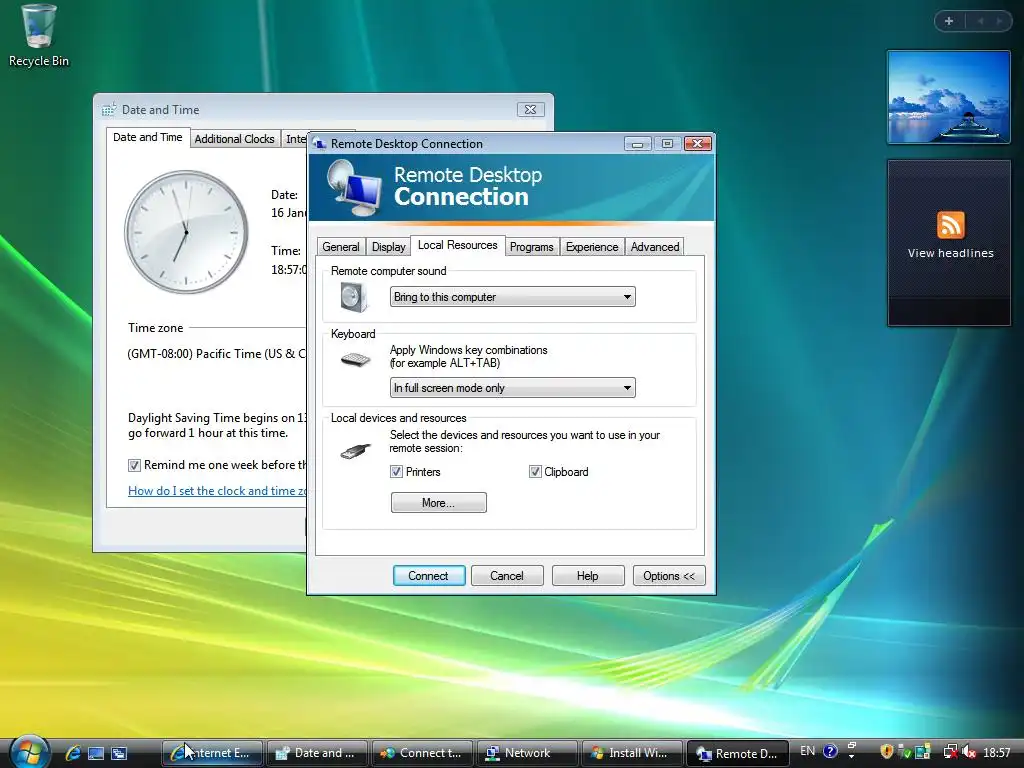Click the sidebar next page arrow
The height and width of the screenshot is (768, 1024).
(x=999, y=21)
